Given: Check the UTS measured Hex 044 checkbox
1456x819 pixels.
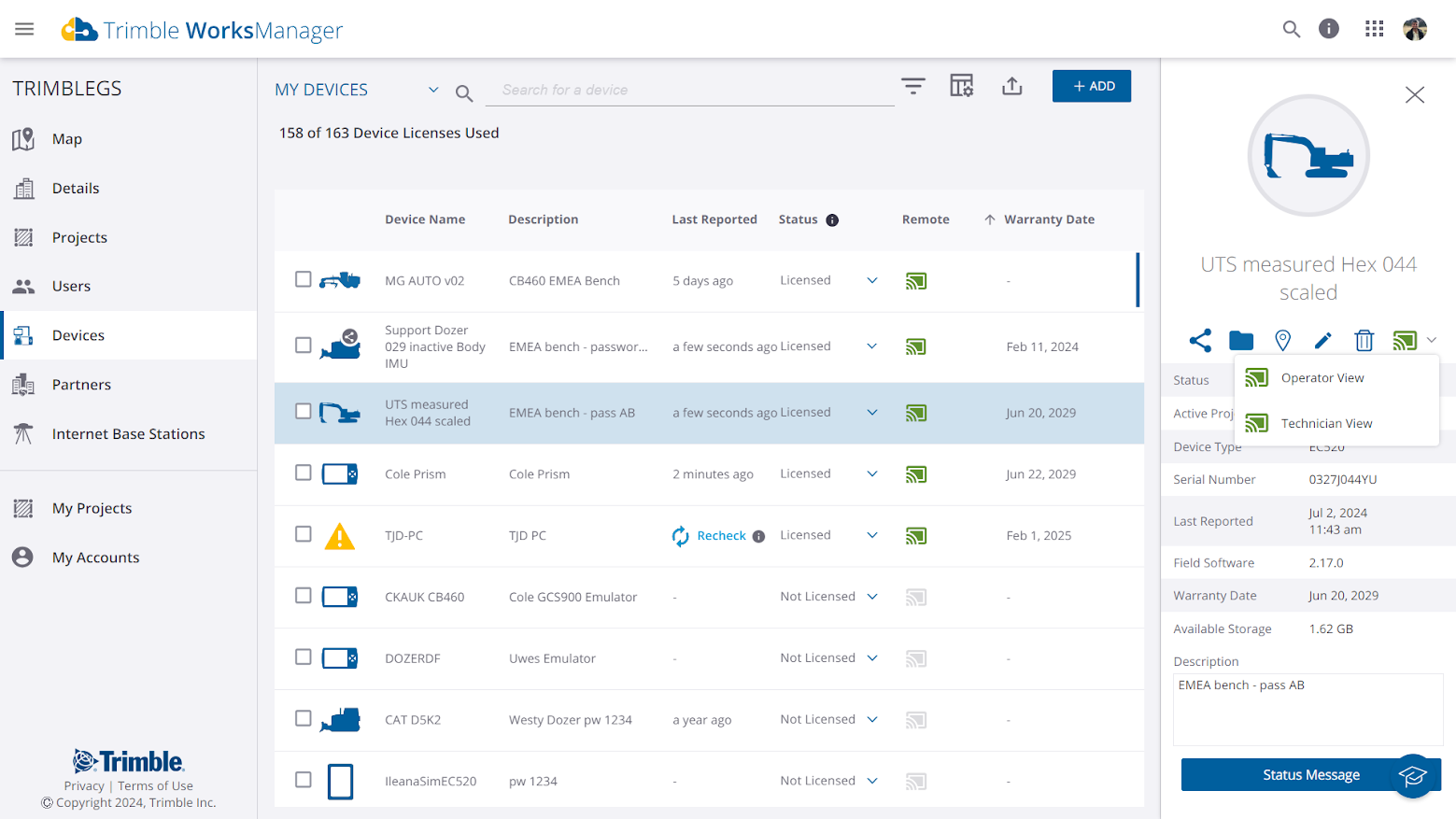Looking at the screenshot, I should pyautogui.click(x=303, y=411).
